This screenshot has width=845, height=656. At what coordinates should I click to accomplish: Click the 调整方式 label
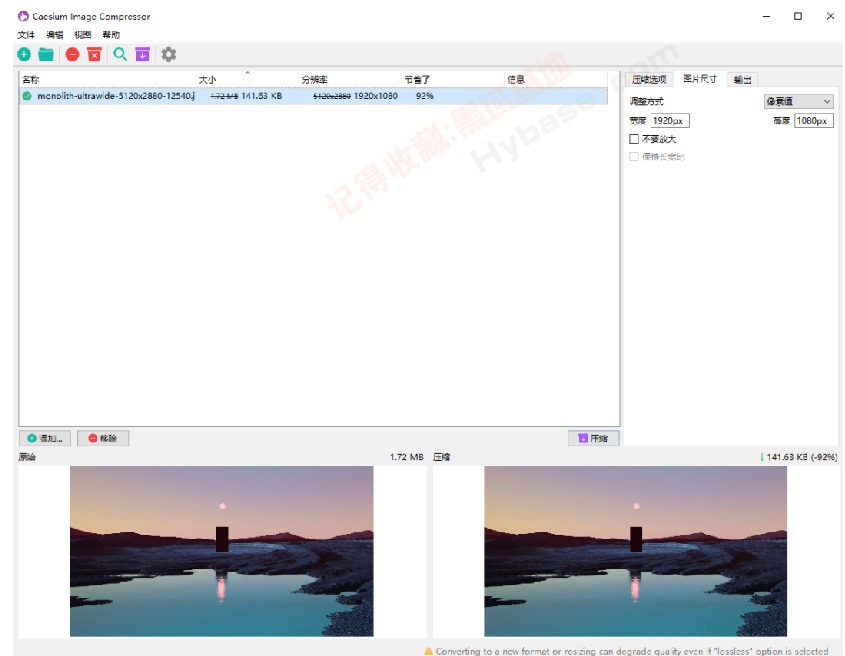click(x=646, y=101)
